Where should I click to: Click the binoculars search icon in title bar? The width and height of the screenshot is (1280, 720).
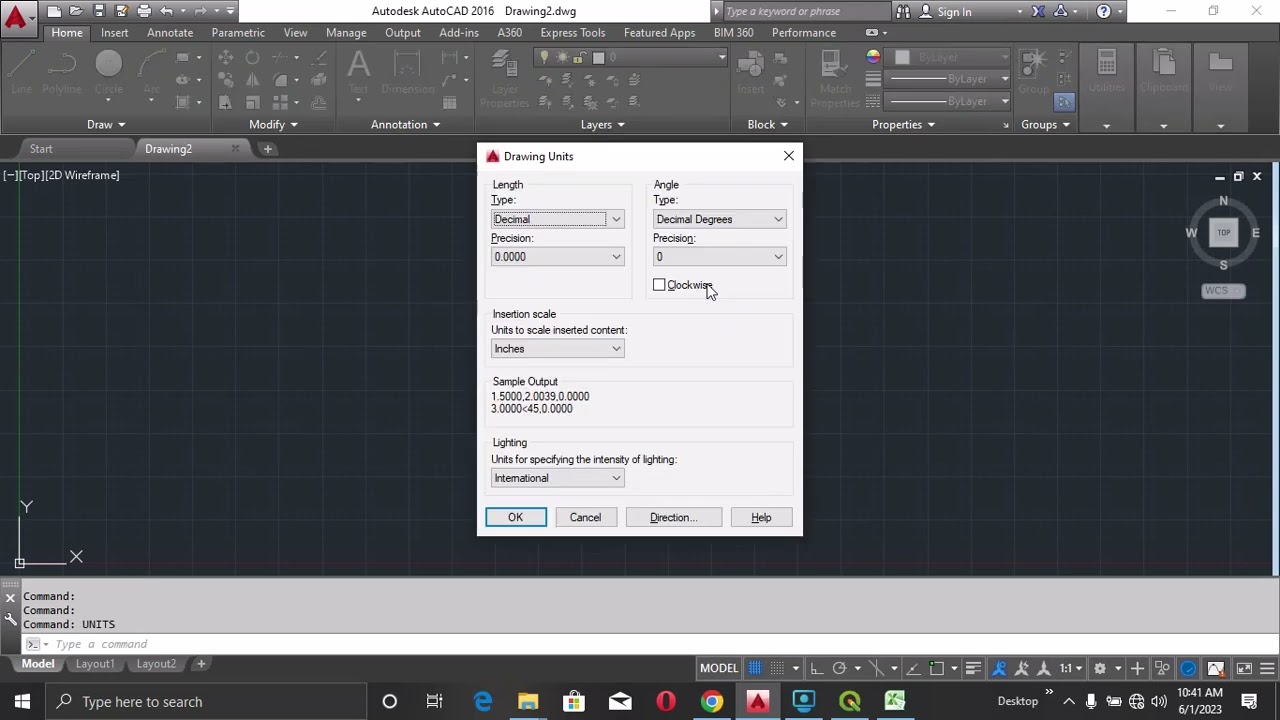pos(903,12)
